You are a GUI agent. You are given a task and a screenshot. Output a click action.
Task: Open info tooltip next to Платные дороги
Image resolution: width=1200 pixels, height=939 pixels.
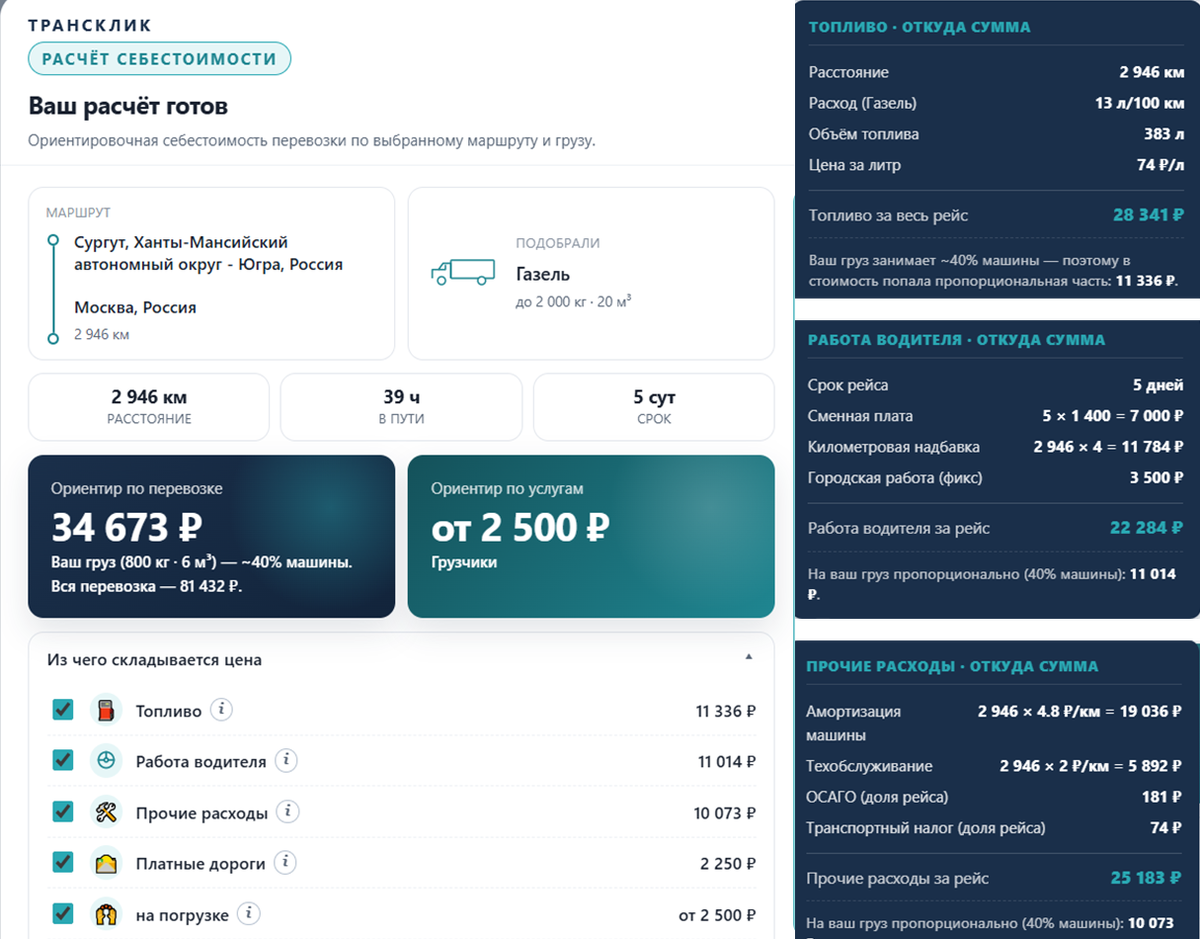pyautogui.click(x=285, y=862)
